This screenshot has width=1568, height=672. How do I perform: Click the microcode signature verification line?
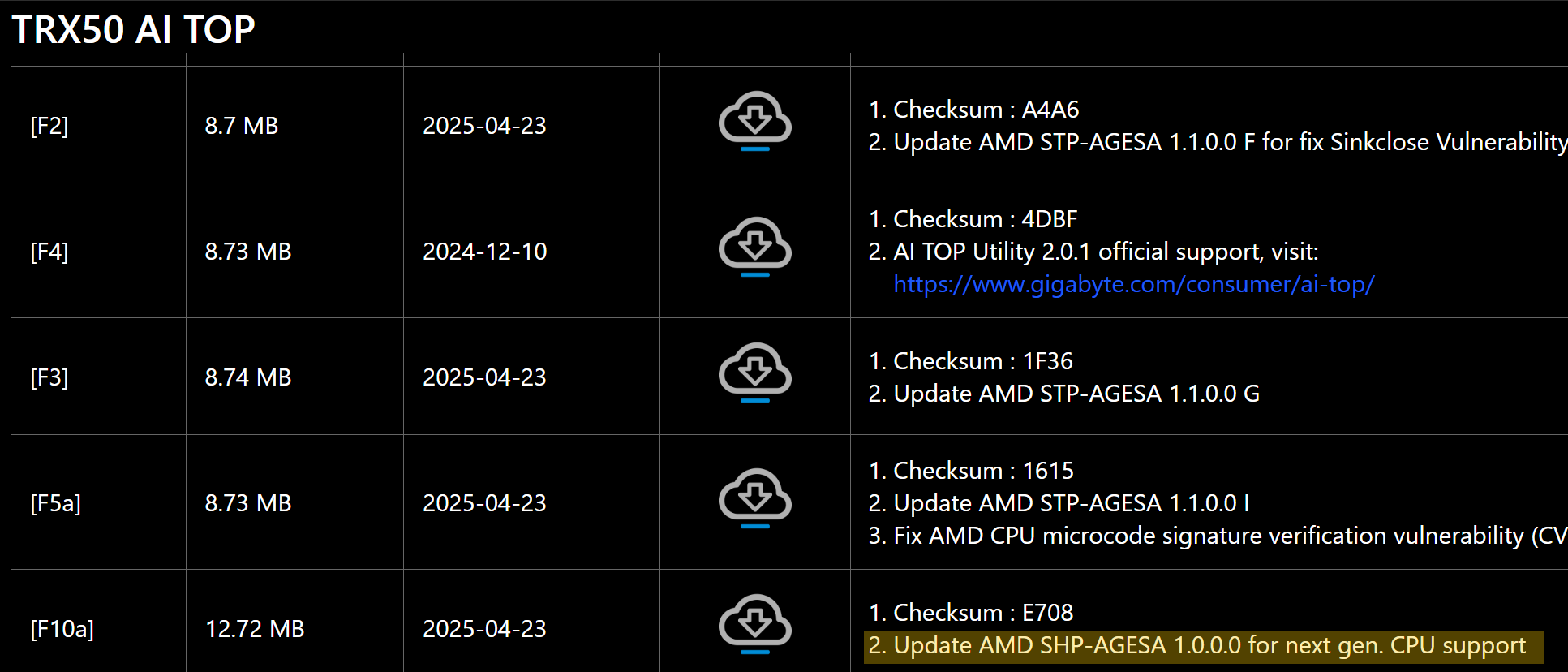pyautogui.click(x=1217, y=536)
